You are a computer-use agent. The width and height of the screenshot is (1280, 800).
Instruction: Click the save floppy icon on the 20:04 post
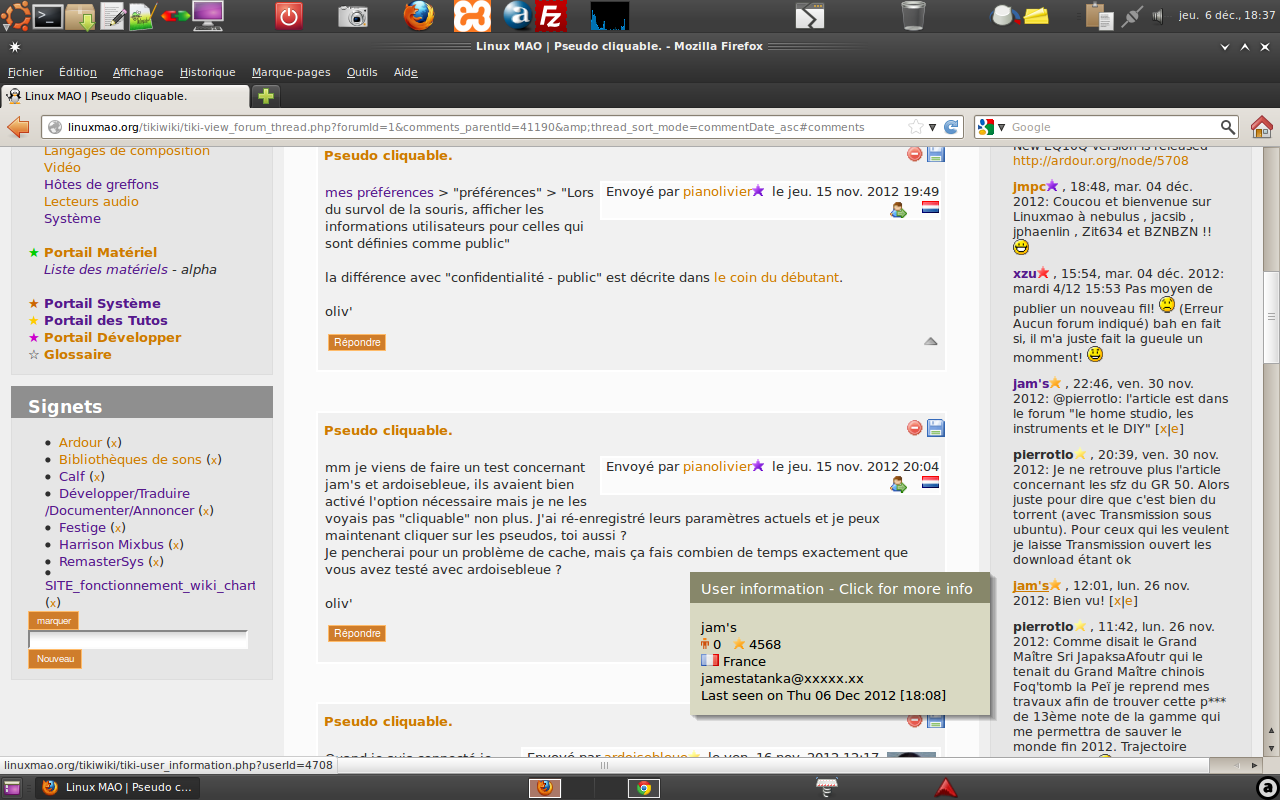tap(936, 428)
